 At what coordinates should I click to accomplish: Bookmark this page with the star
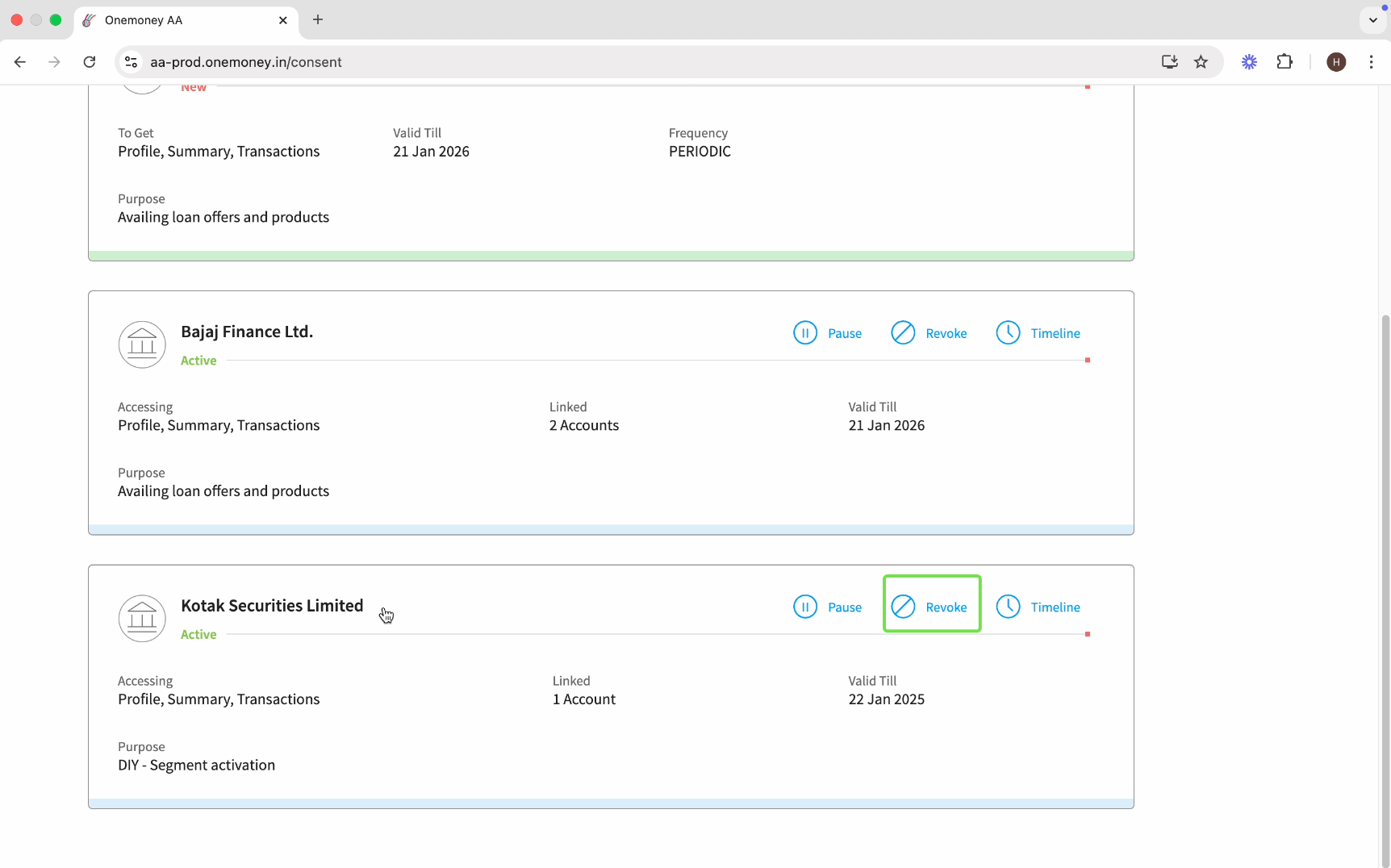tap(1201, 62)
